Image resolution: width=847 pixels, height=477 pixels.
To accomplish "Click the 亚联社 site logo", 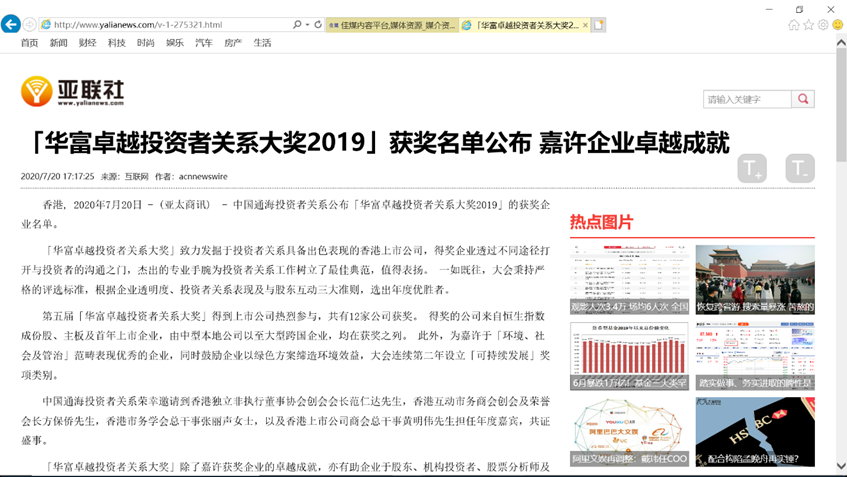I will coord(72,91).
